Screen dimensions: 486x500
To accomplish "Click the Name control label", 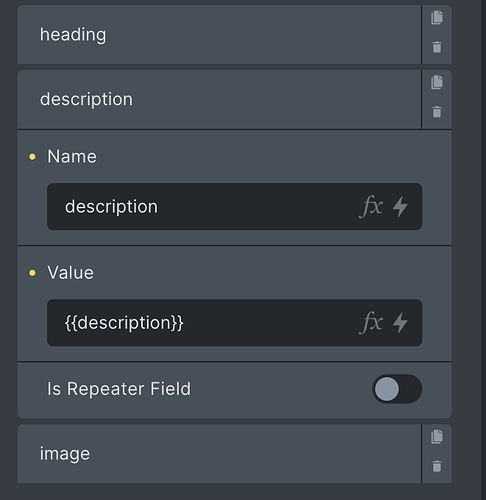I will click(x=72, y=157).
